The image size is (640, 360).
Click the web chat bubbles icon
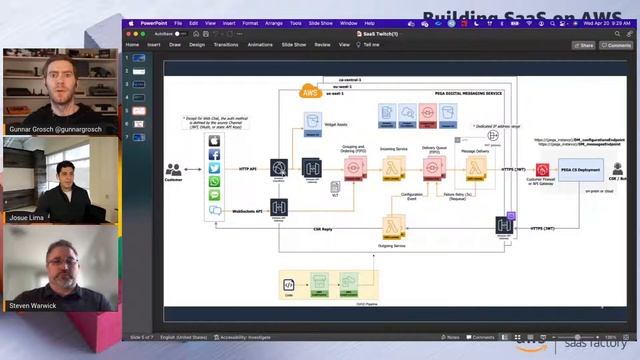(x=215, y=210)
